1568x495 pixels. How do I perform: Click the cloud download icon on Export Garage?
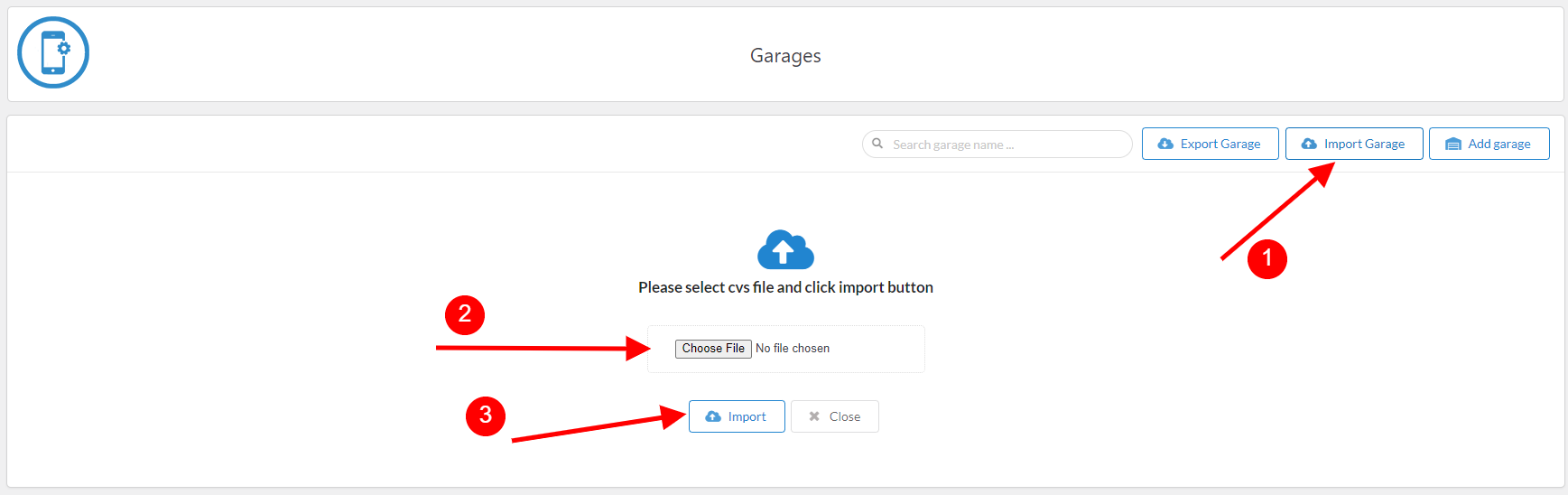click(1165, 144)
